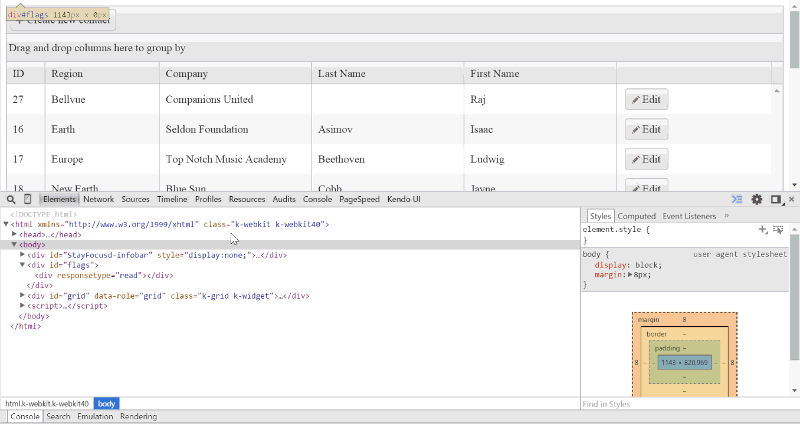Open the PageSpeed tab
Screen dimensions: 800x424
(x=359, y=199)
